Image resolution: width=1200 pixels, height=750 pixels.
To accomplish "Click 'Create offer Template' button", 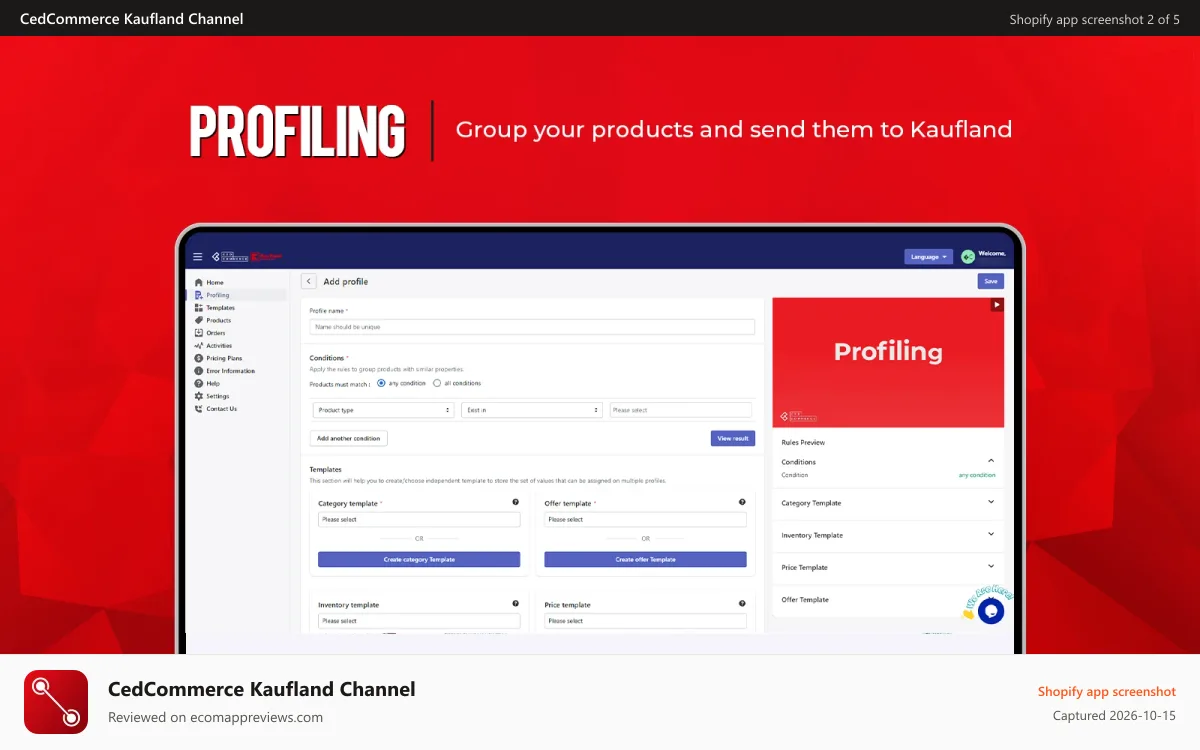I will coord(645,560).
